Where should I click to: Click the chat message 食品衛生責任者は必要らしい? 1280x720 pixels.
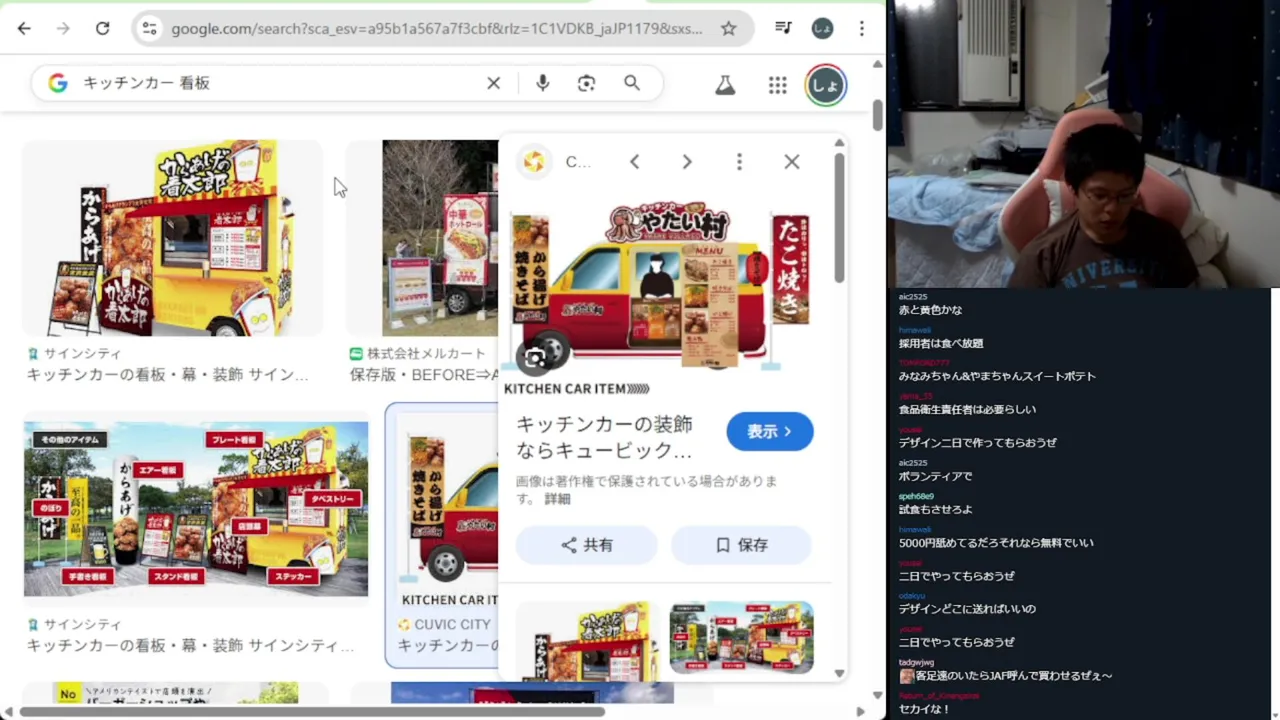(x=967, y=409)
